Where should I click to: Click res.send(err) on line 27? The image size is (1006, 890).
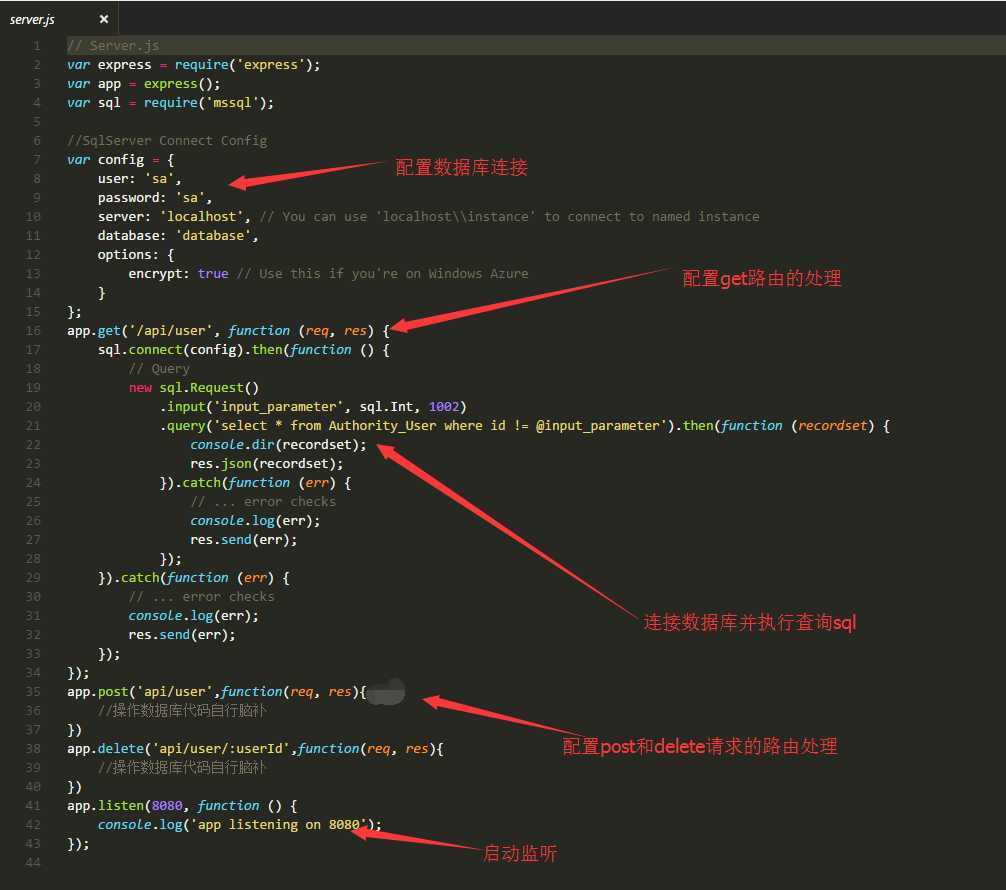[244, 540]
